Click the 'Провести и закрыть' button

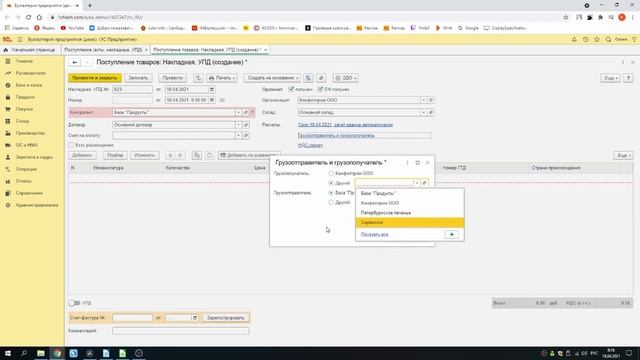[x=95, y=78]
